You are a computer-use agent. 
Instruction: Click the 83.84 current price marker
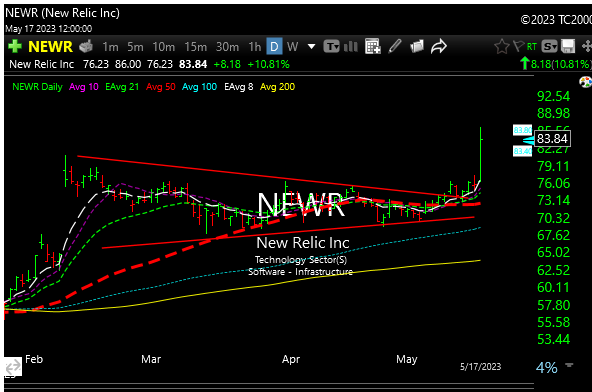[x=552, y=139]
